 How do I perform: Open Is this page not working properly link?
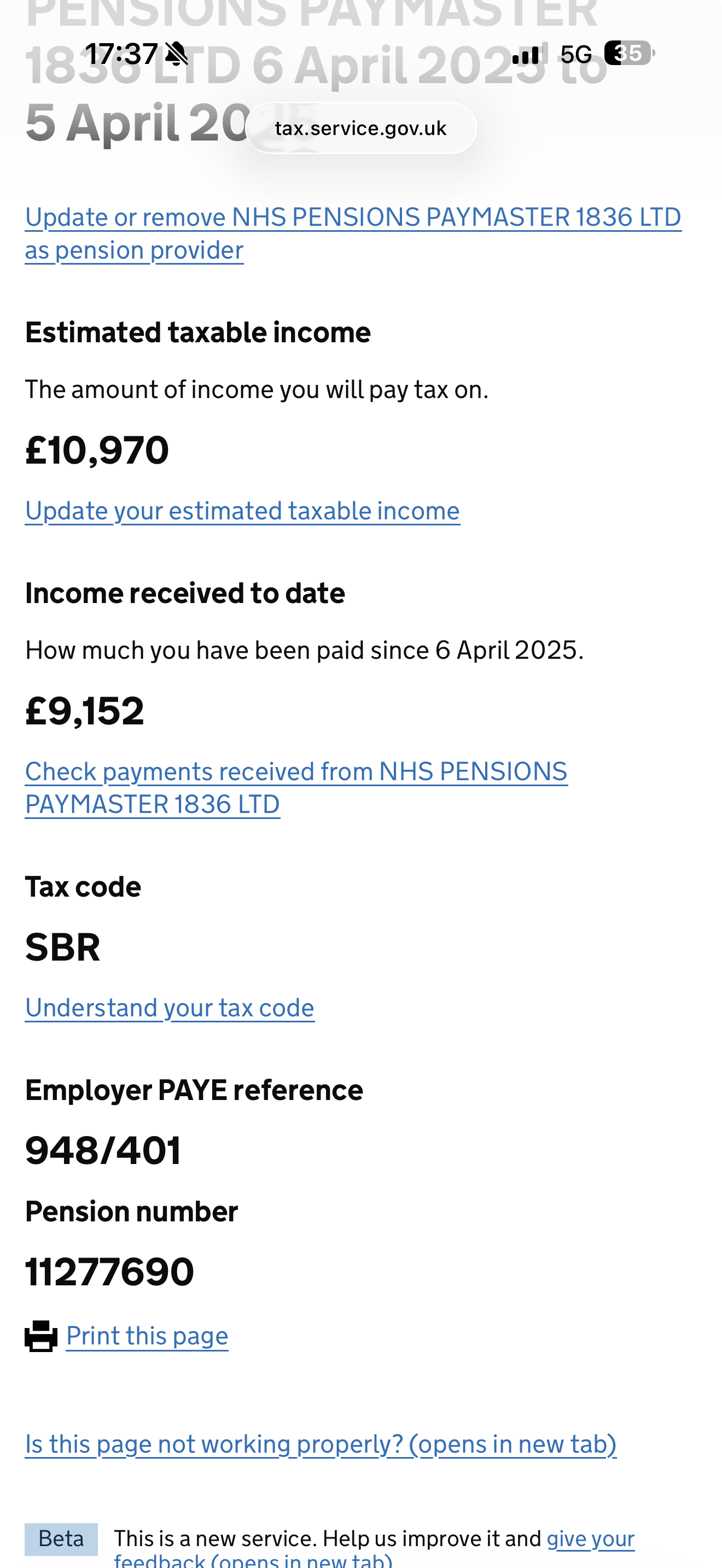320,1444
